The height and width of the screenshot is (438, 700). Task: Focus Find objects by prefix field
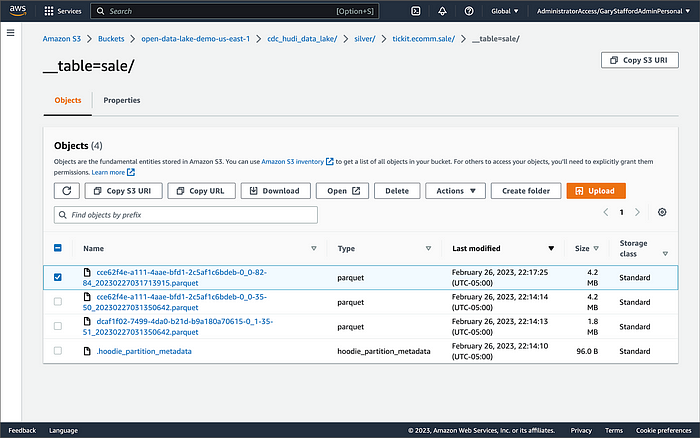pos(186,215)
